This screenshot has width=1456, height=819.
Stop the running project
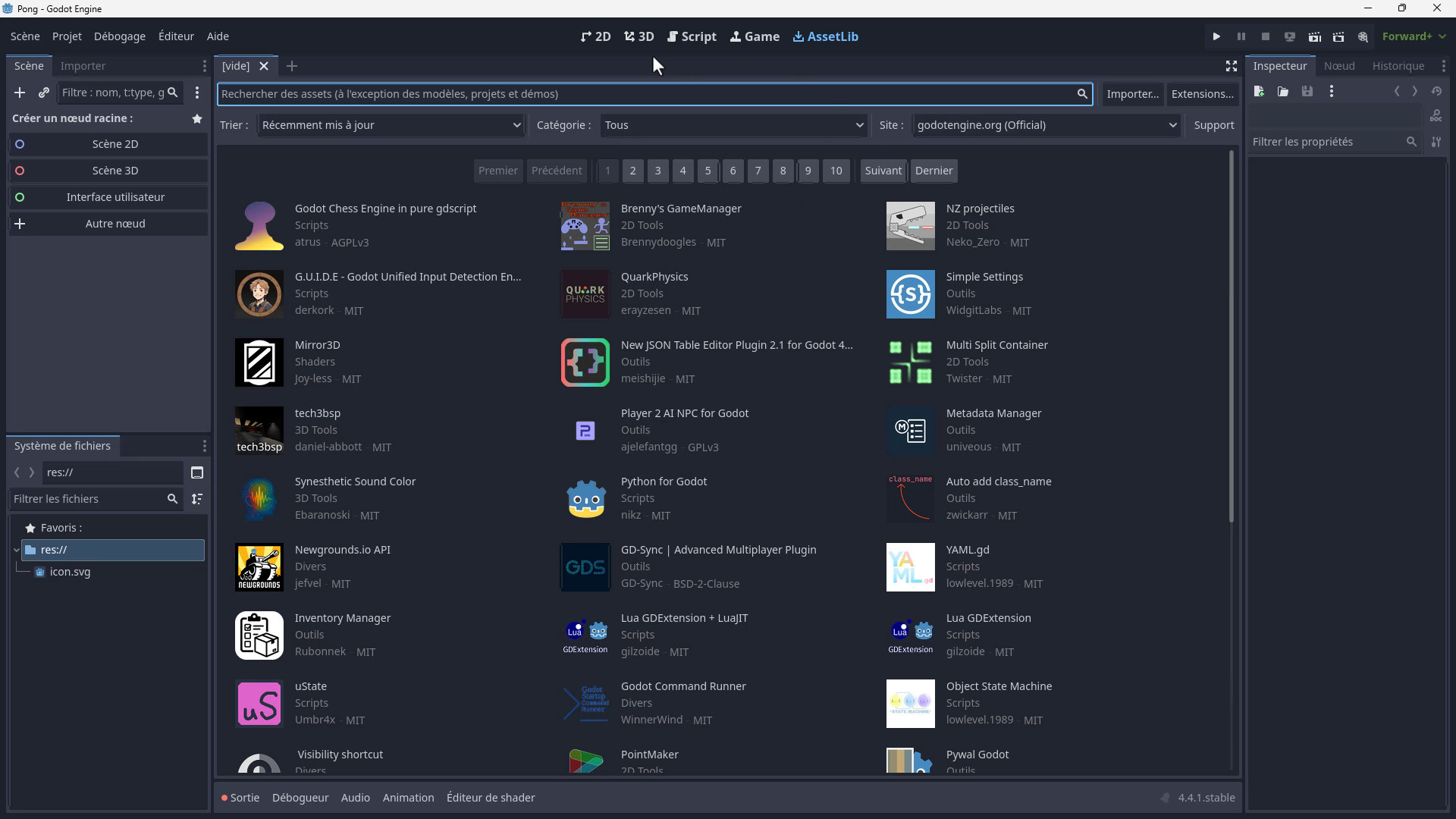click(1266, 36)
